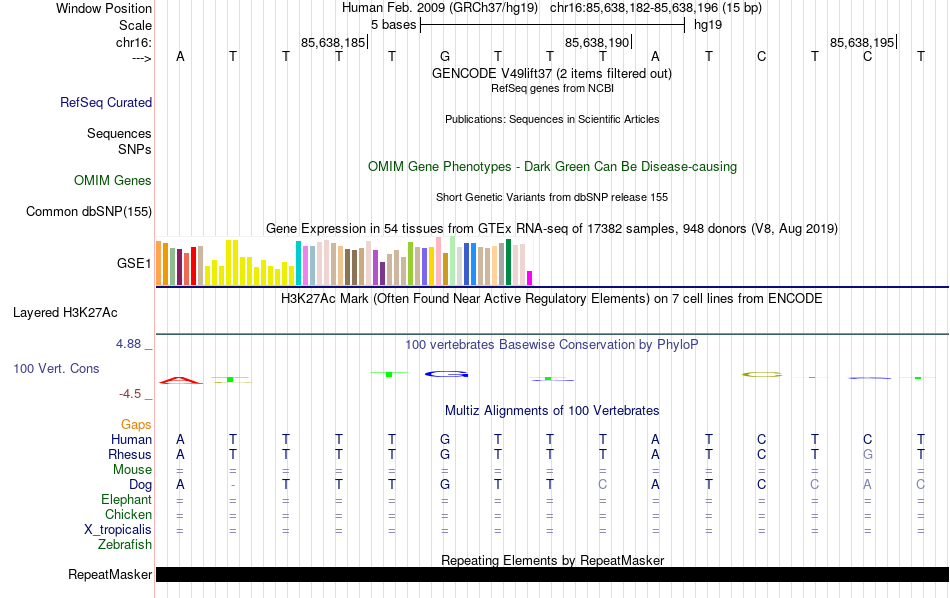
Task: Select the RepeatMasker track label
Action: click(110, 574)
